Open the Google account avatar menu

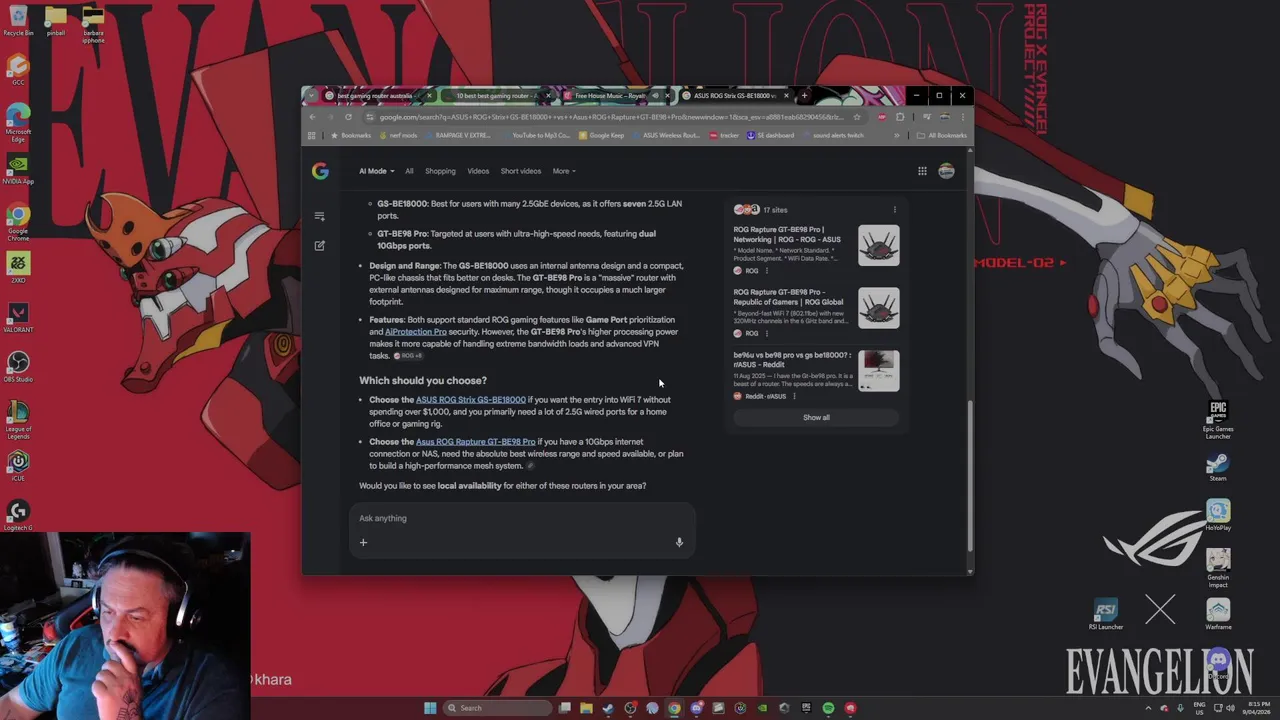pyautogui.click(x=946, y=171)
